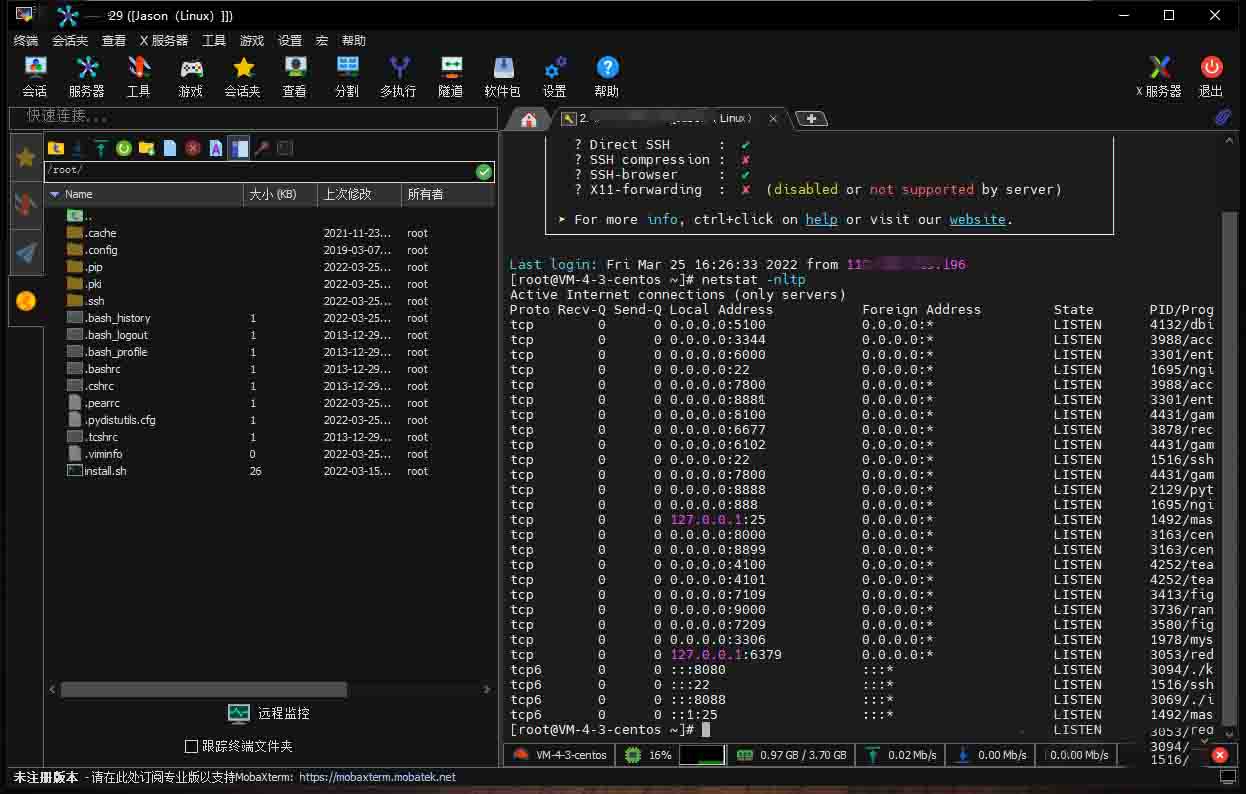
Task: Enable the follow terminal folder checkbox
Action: pos(192,746)
